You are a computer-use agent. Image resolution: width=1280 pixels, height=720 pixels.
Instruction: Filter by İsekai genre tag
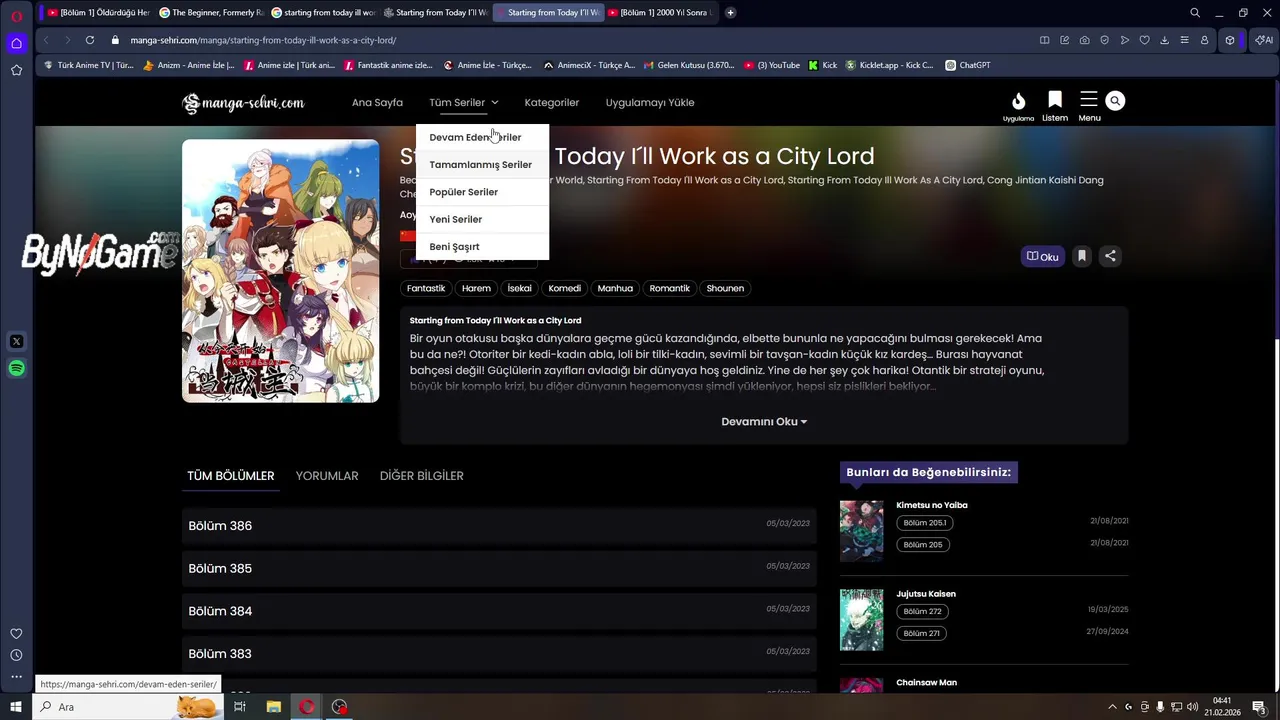point(520,288)
